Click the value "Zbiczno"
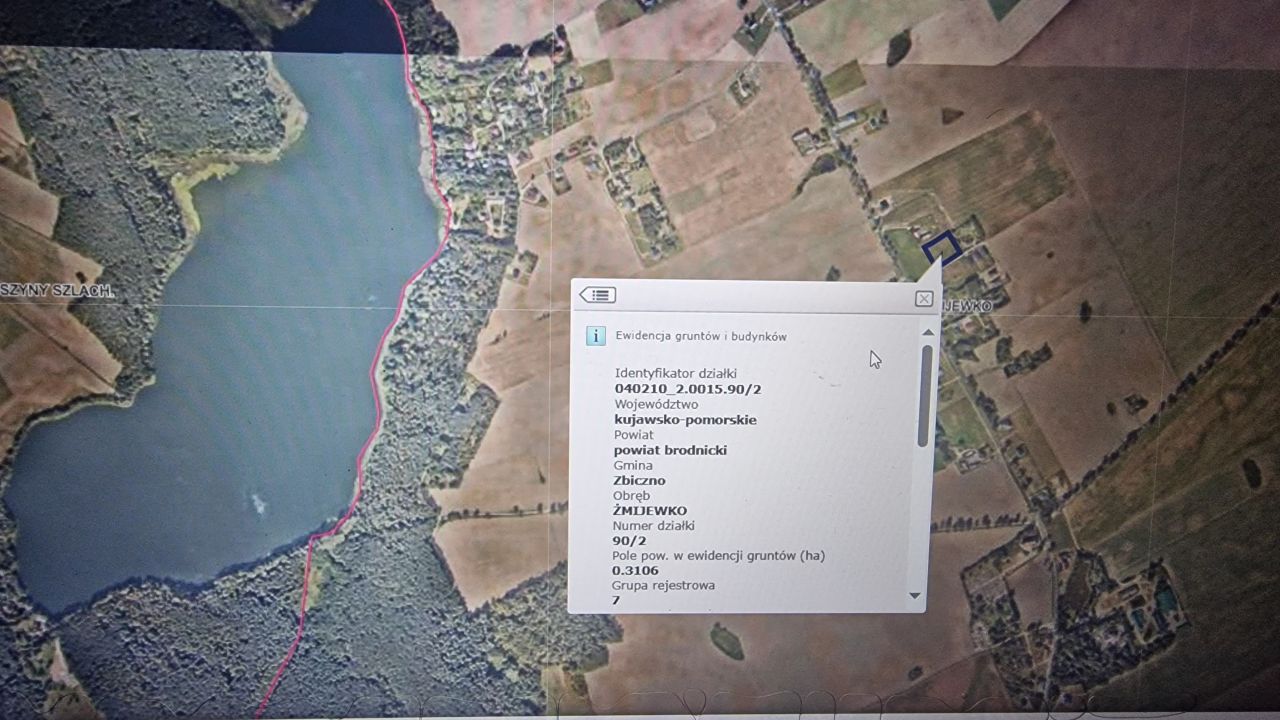Screen dimensions: 1280x720 (x=639, y=481)
